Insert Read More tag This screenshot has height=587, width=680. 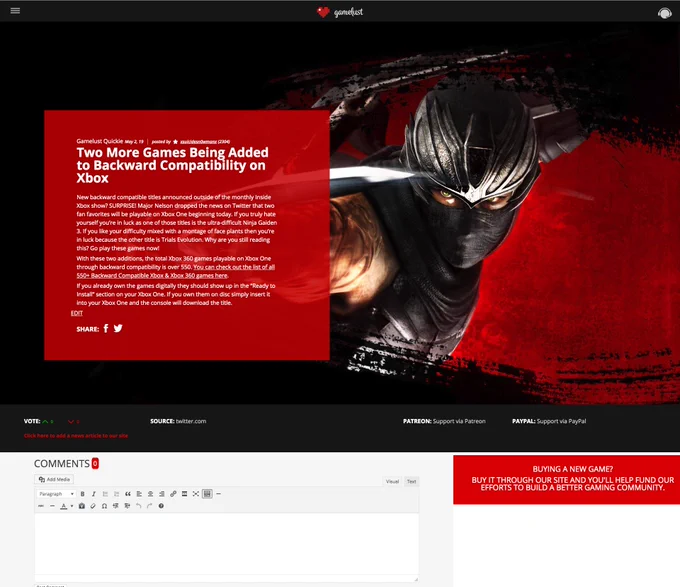pos(184,494)
